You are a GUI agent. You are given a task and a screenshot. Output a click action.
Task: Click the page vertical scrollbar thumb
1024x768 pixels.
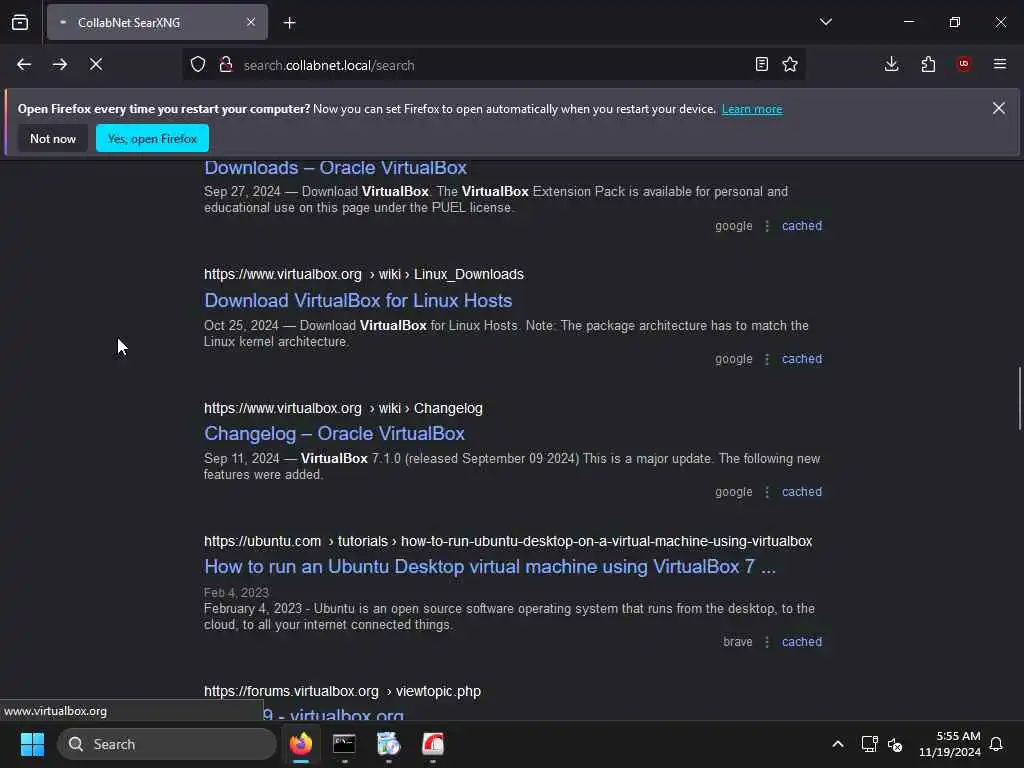(x=1019, y=398)
